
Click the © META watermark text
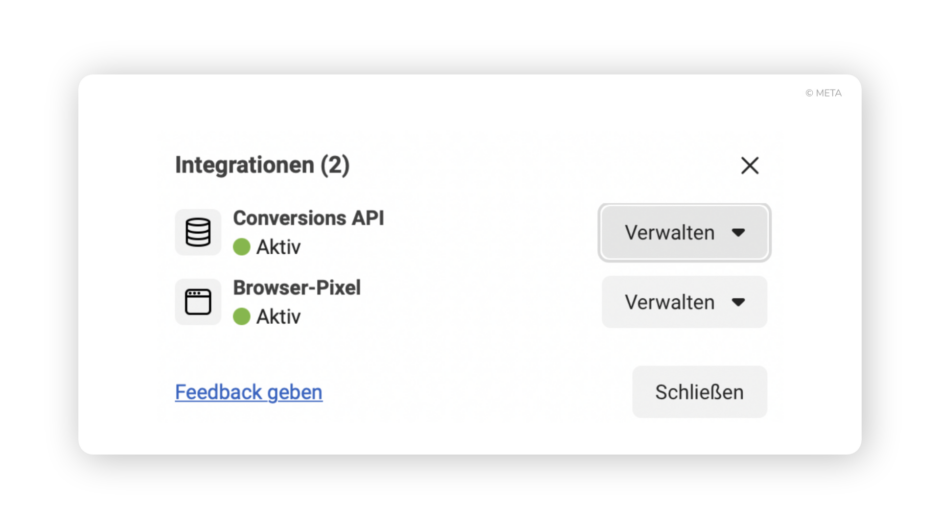click(x=824, y=93)
